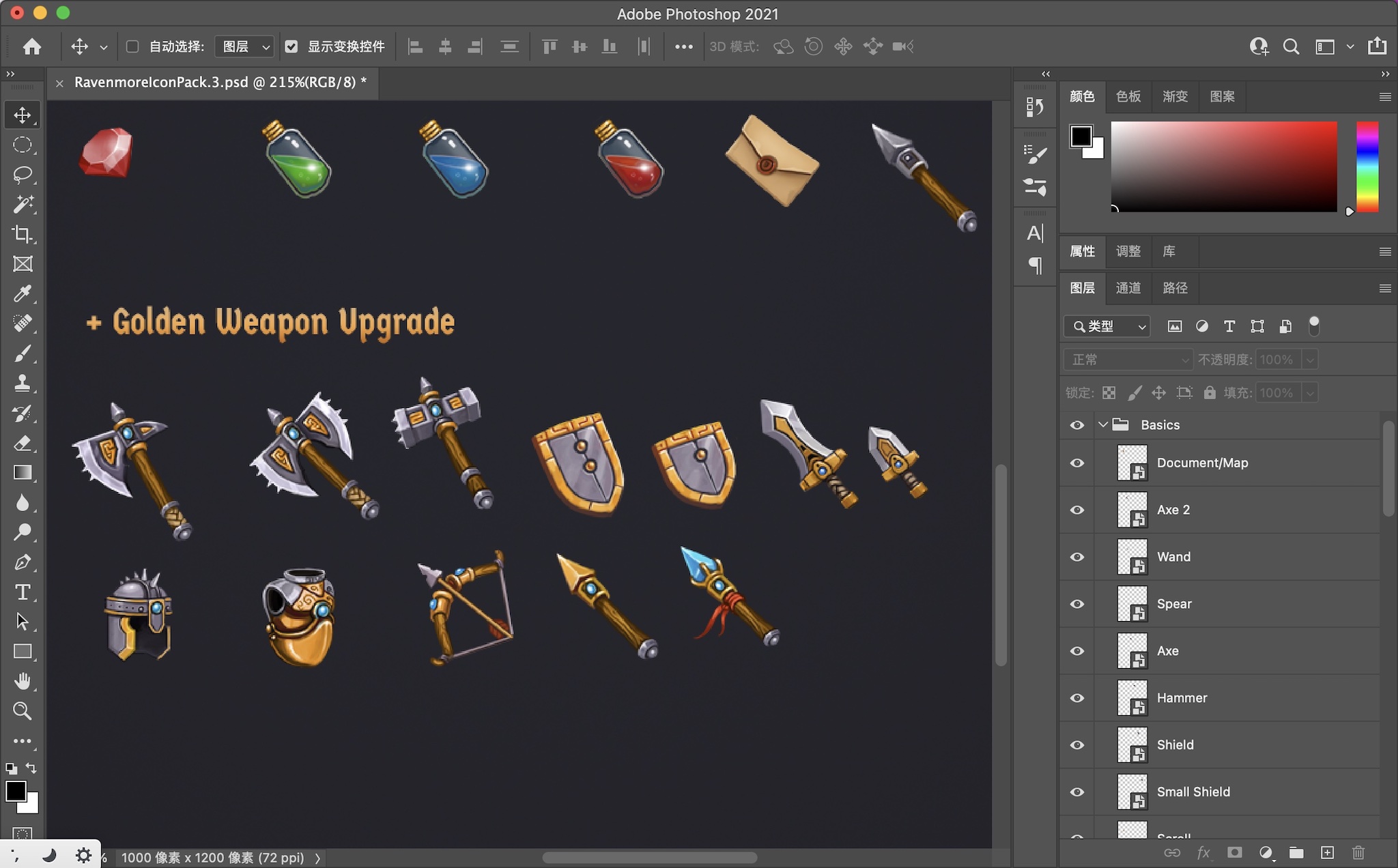Select the Small Shield layer

[x=1193, y=792]
